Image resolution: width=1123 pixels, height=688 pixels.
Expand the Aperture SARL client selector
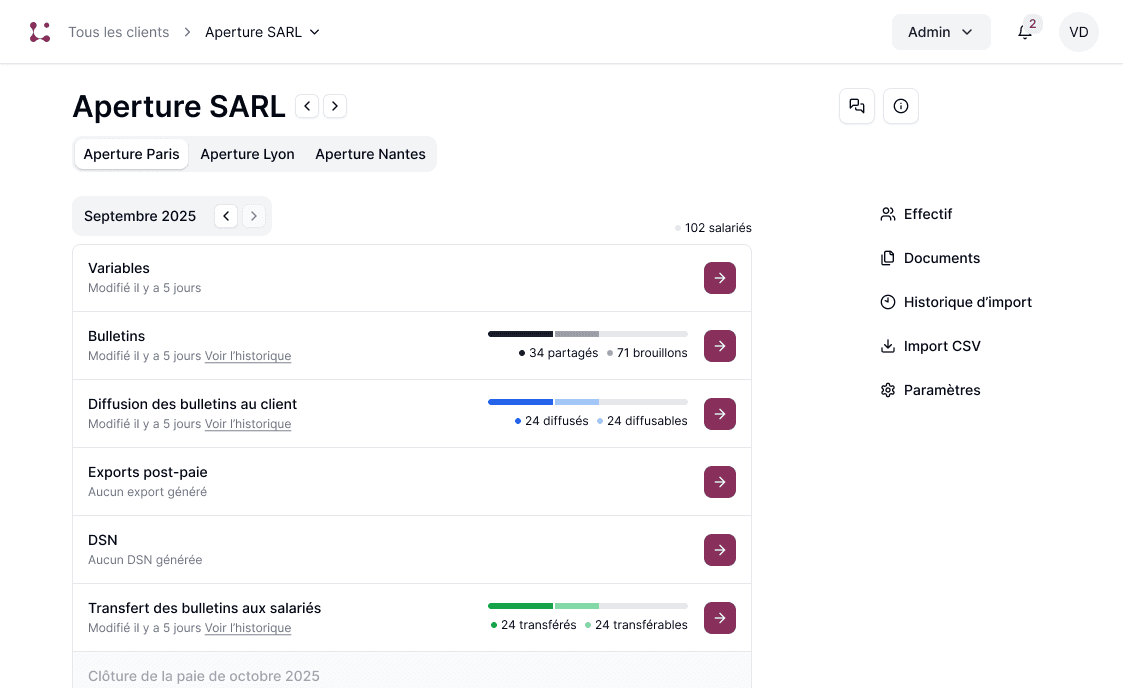[x=314, y=31]
